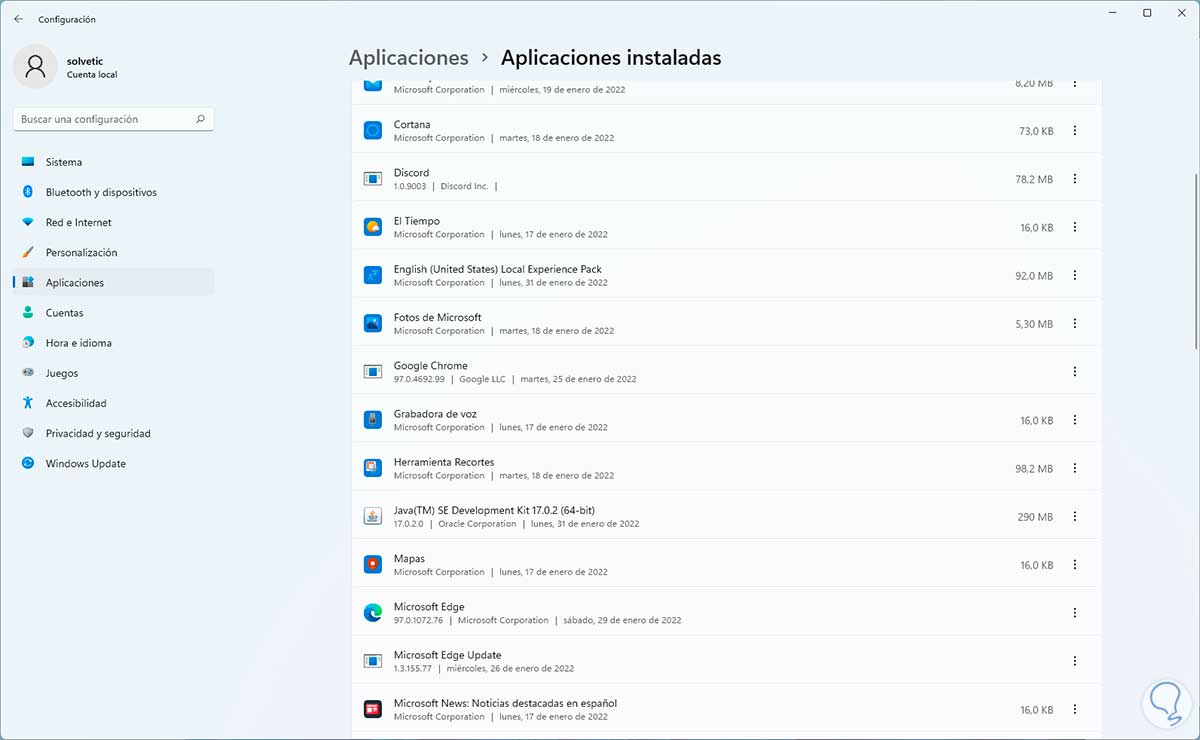Viewport: 1200px width, 740px height.
Task: Click the Google LLC publisher text
Action: pyautogui.click(x=482, y=380)
